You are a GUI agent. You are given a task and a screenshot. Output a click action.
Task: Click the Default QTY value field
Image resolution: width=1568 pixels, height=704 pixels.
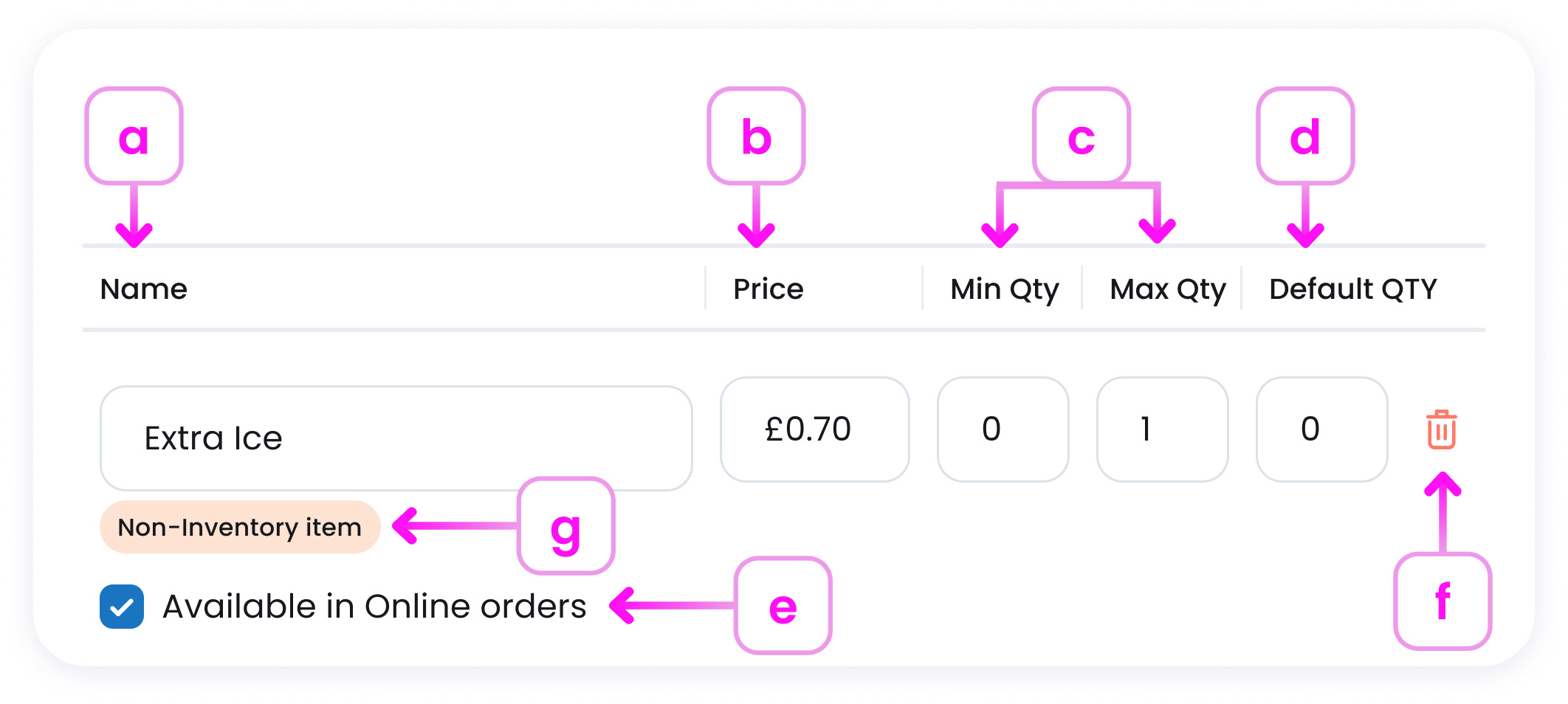point(1321,429)
